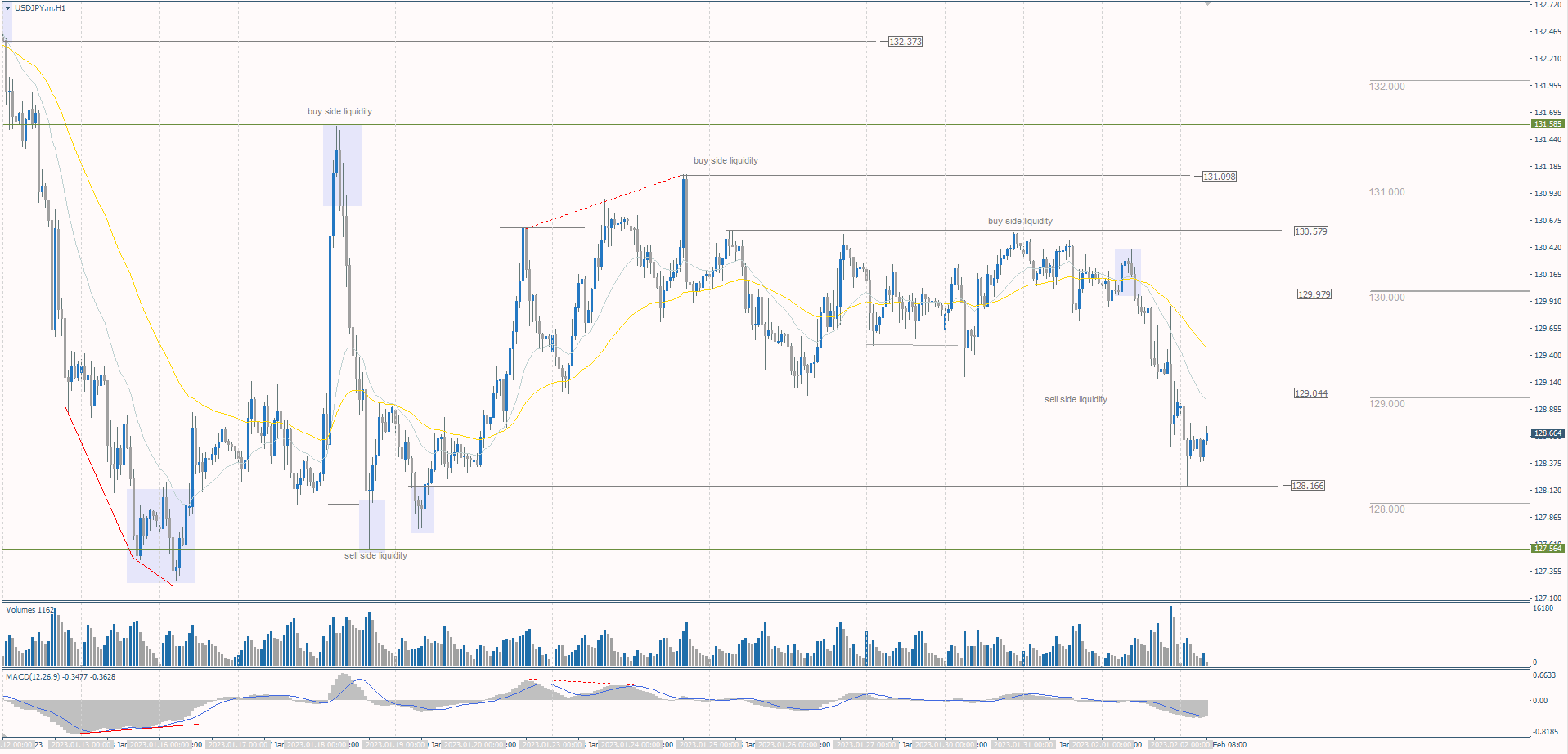Select the blue highlight box above the sell side liquidity text
This screenshot has width=1568, height=754.
point(372,524)
